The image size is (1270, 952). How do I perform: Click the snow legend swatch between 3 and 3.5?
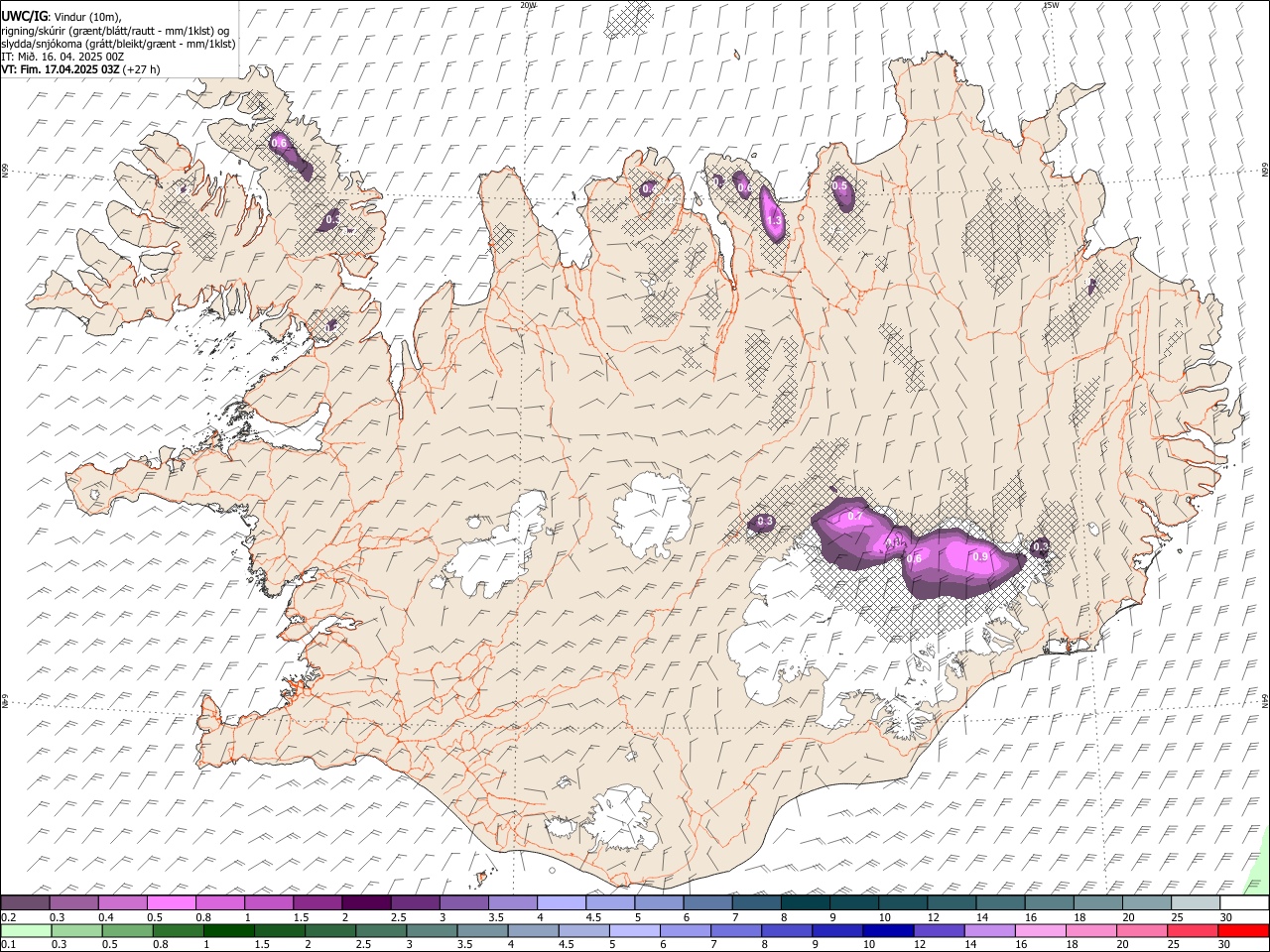pos(463,902)
